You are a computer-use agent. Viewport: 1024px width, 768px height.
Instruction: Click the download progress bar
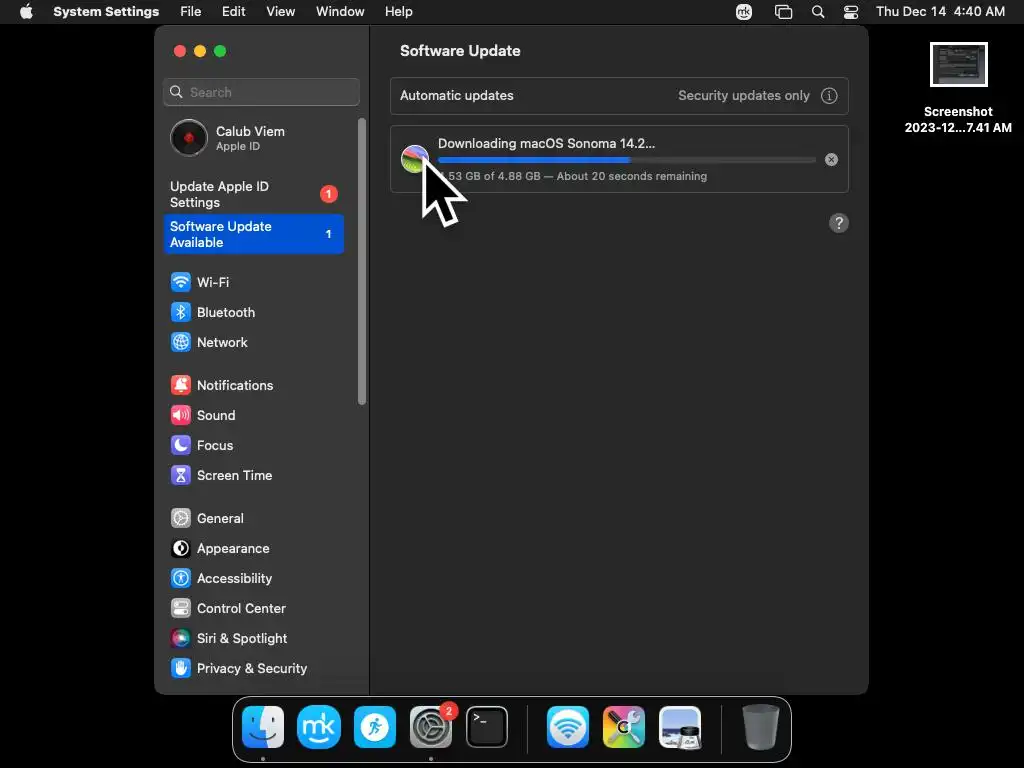coord(627,159)
